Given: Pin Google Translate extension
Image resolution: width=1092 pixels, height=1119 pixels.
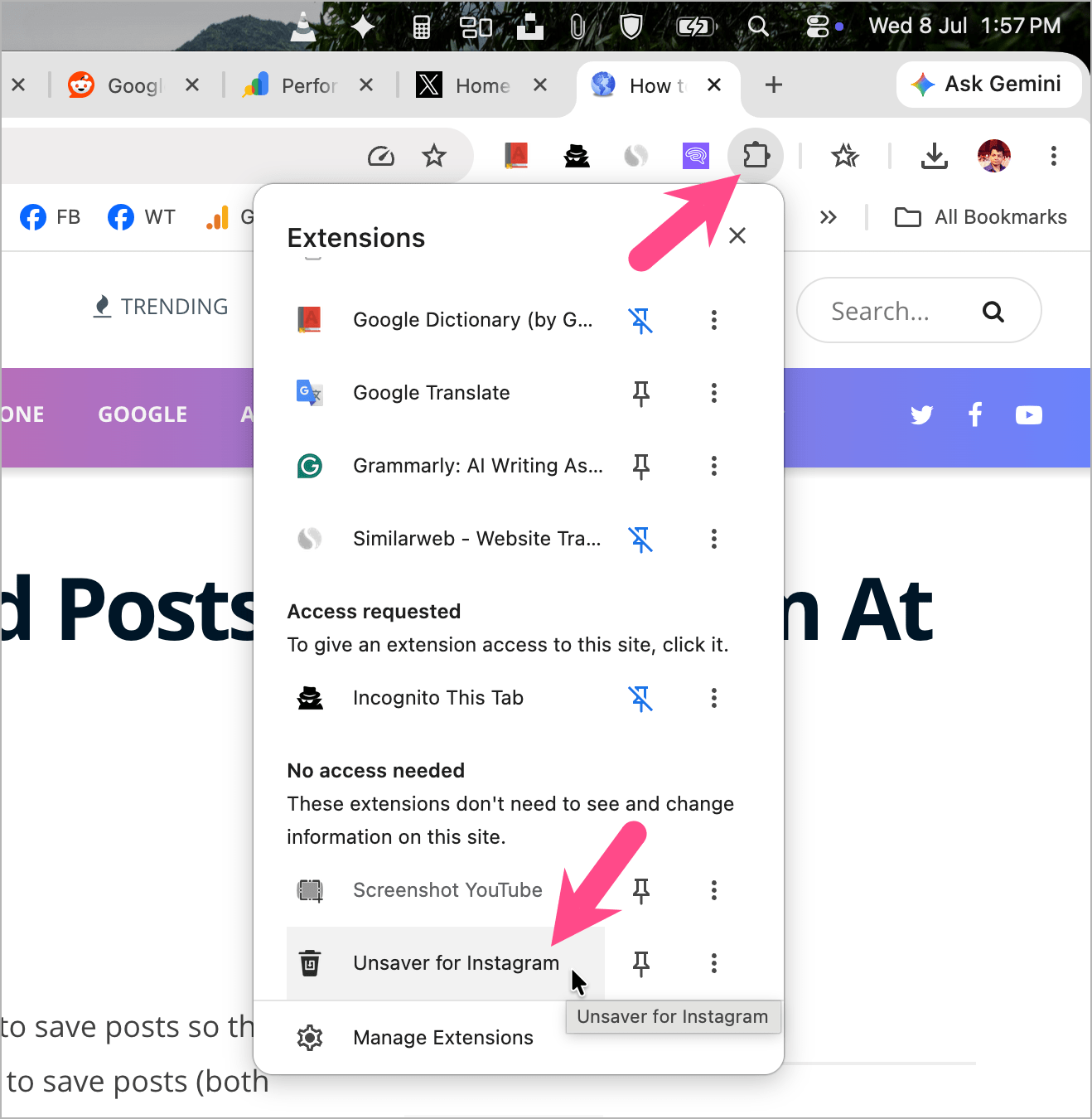Looking at the screenshot, I should [x=640, y=393].
